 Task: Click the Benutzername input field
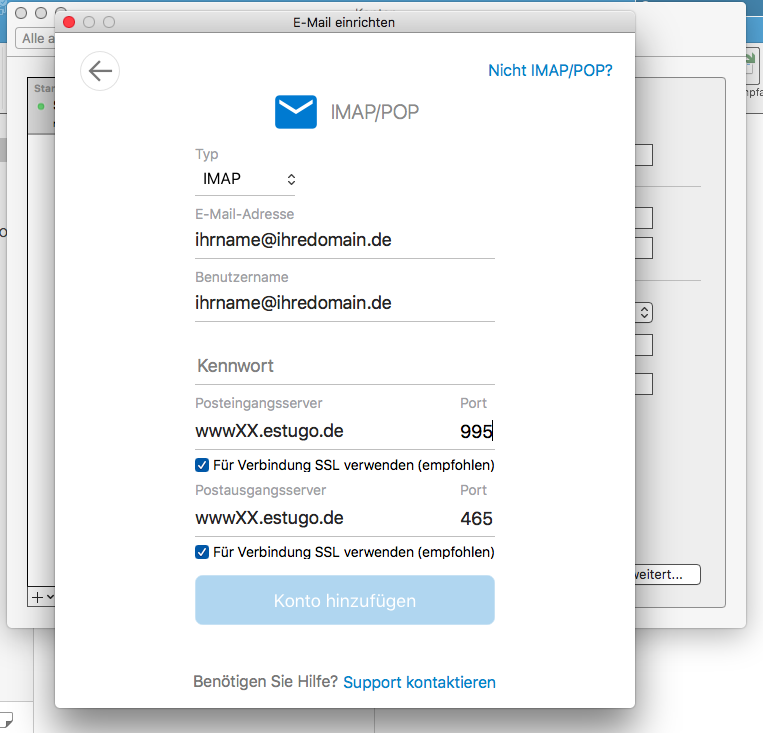tap(345, 302)
